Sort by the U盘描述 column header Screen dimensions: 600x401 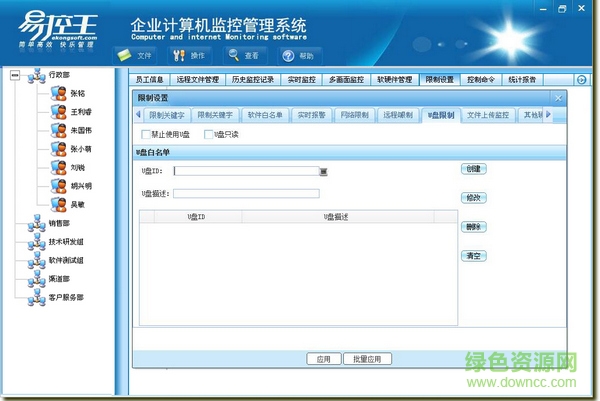pos(338,217)
